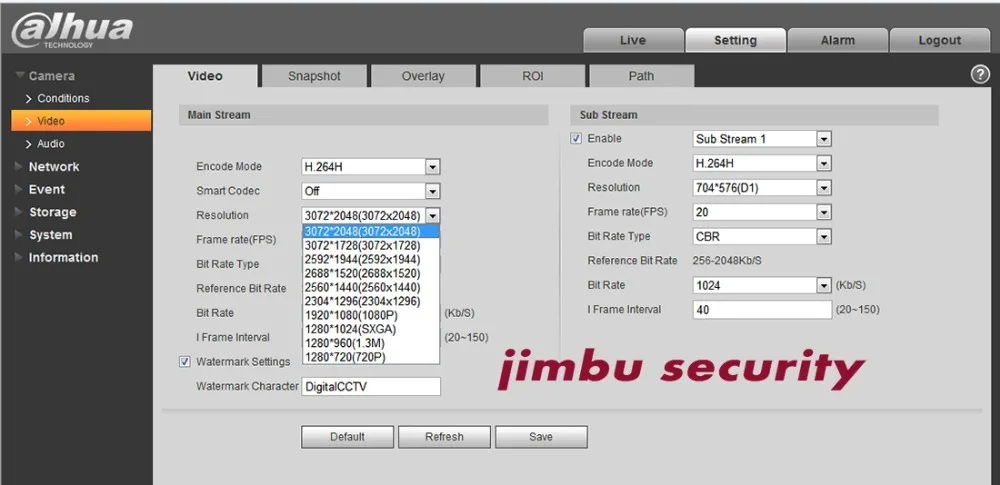Click the Main Stream section header

click(x=364, y=115)
